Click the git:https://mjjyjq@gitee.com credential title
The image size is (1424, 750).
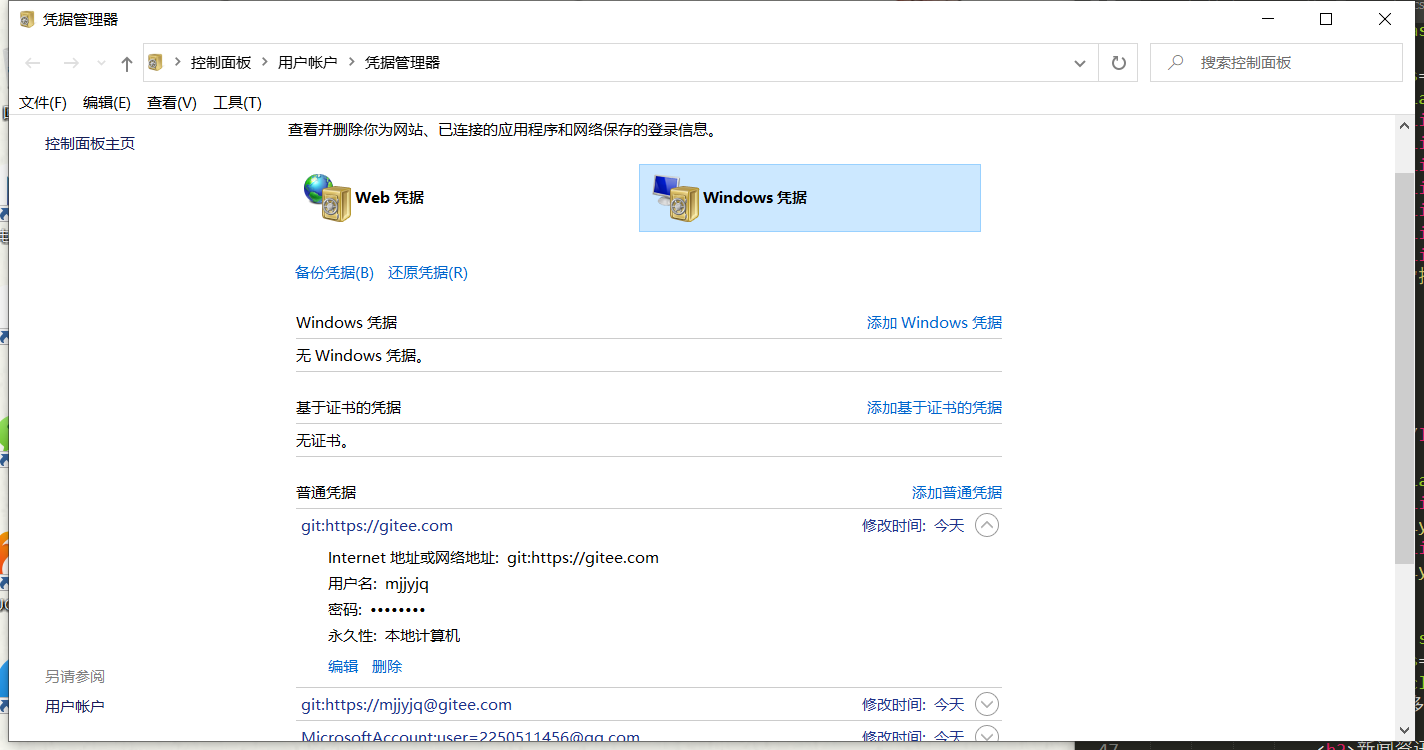click(x=406, y=705)
